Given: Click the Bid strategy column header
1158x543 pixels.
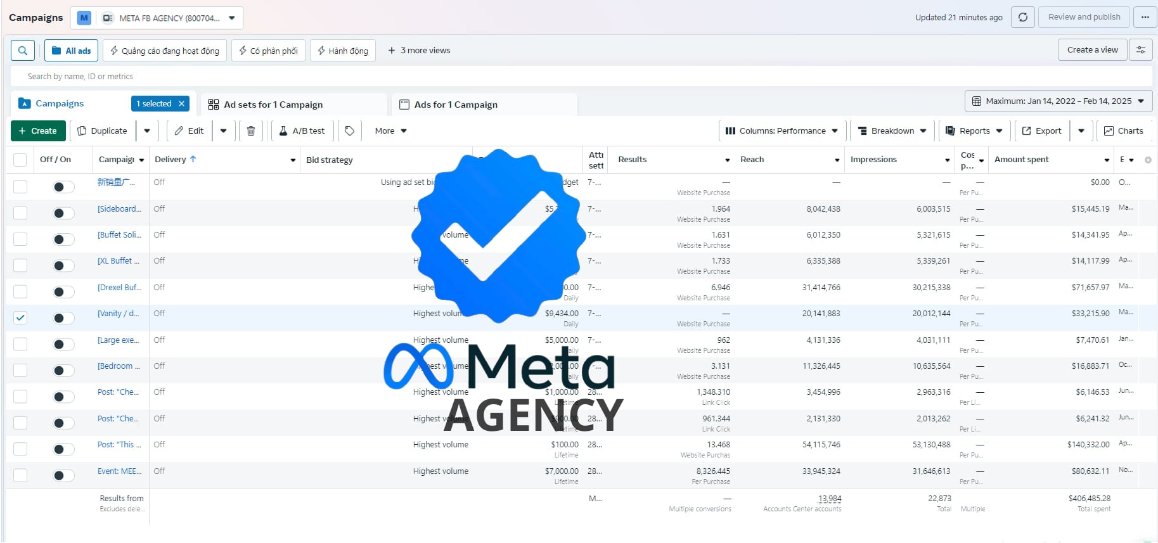Looking at the screenshot, I should pyautogui.click(x=329, y=160).
